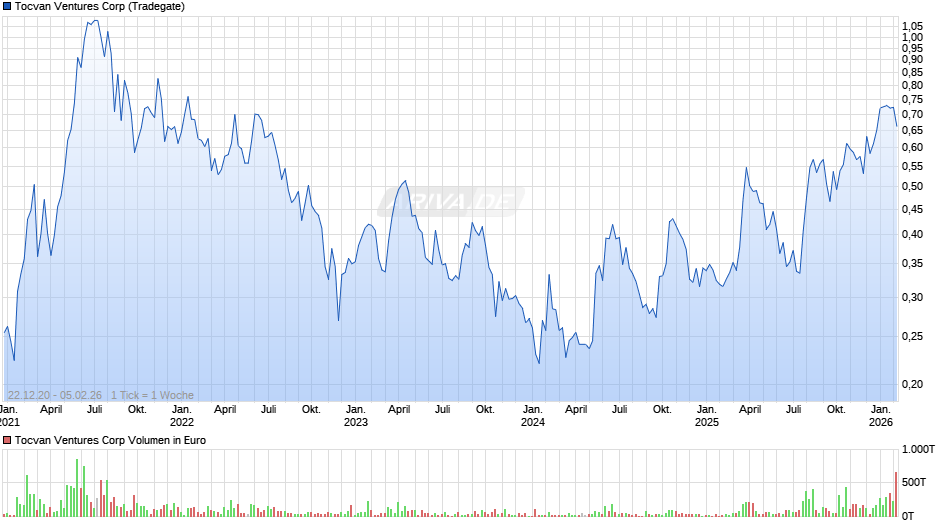Click the 2026 year label on time axis
This screenshot has width=940, height=526.
tap(881, 422)
